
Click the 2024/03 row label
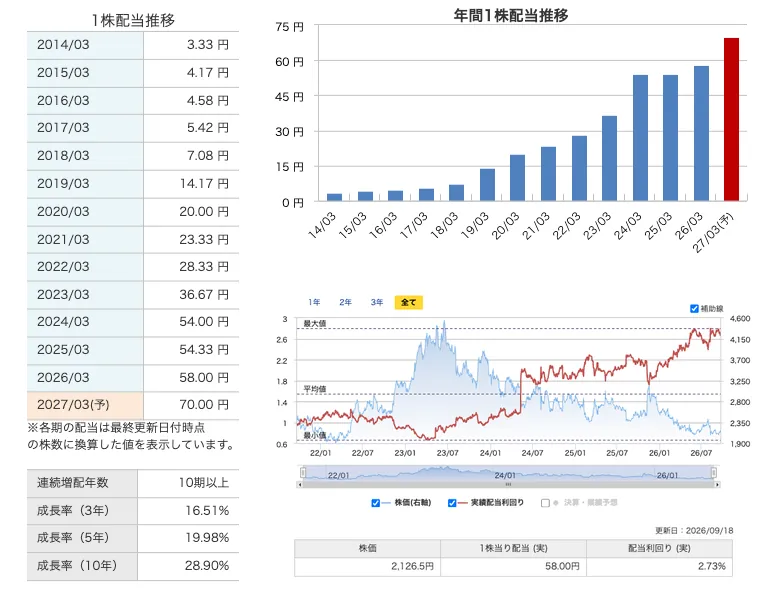pos(63,322)
